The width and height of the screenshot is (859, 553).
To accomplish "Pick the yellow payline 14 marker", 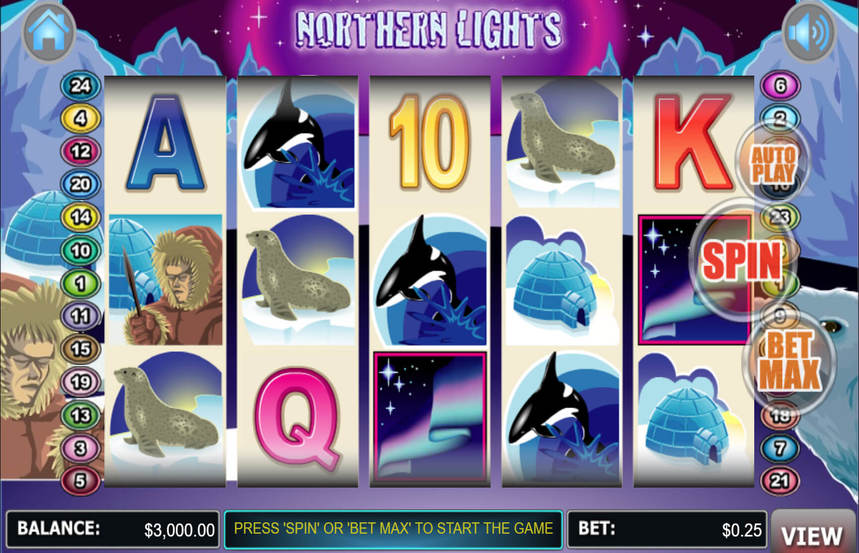I will 81,217.
